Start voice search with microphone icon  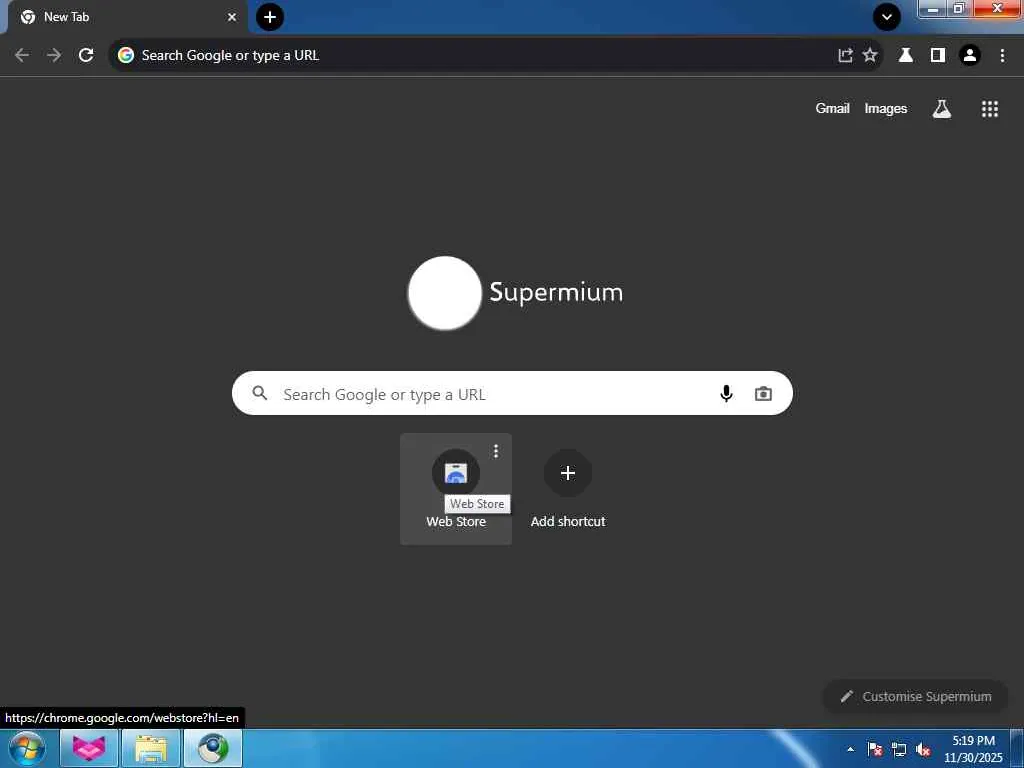(726, 393)
